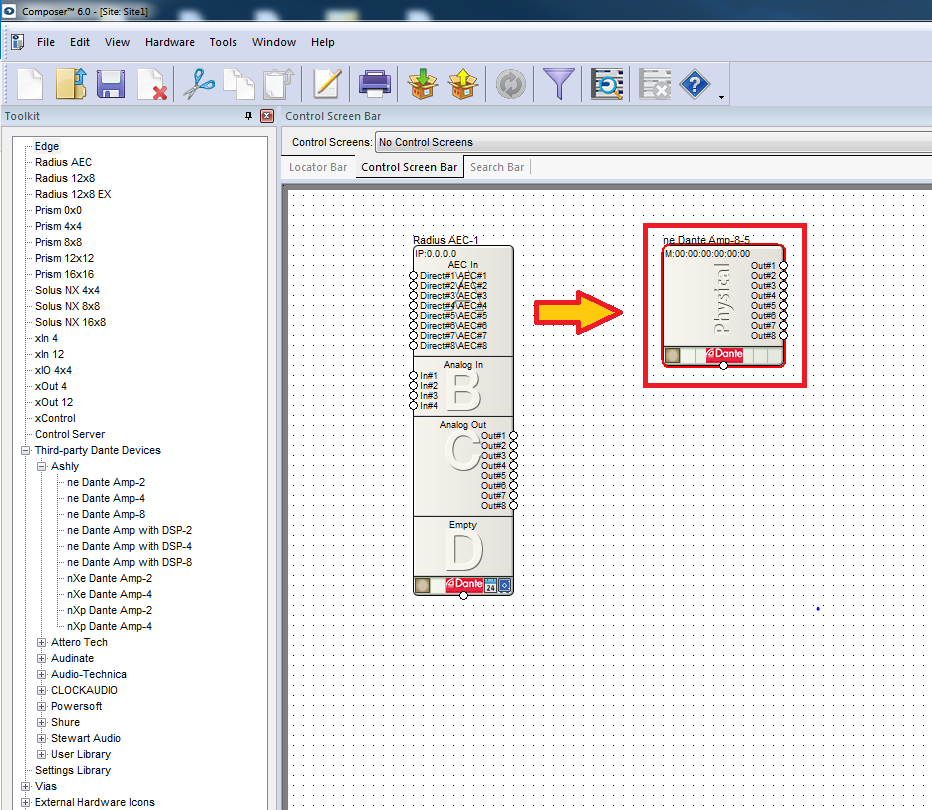Open the Help menu
This screenshot has width=932, height=810.
[323, 42]
